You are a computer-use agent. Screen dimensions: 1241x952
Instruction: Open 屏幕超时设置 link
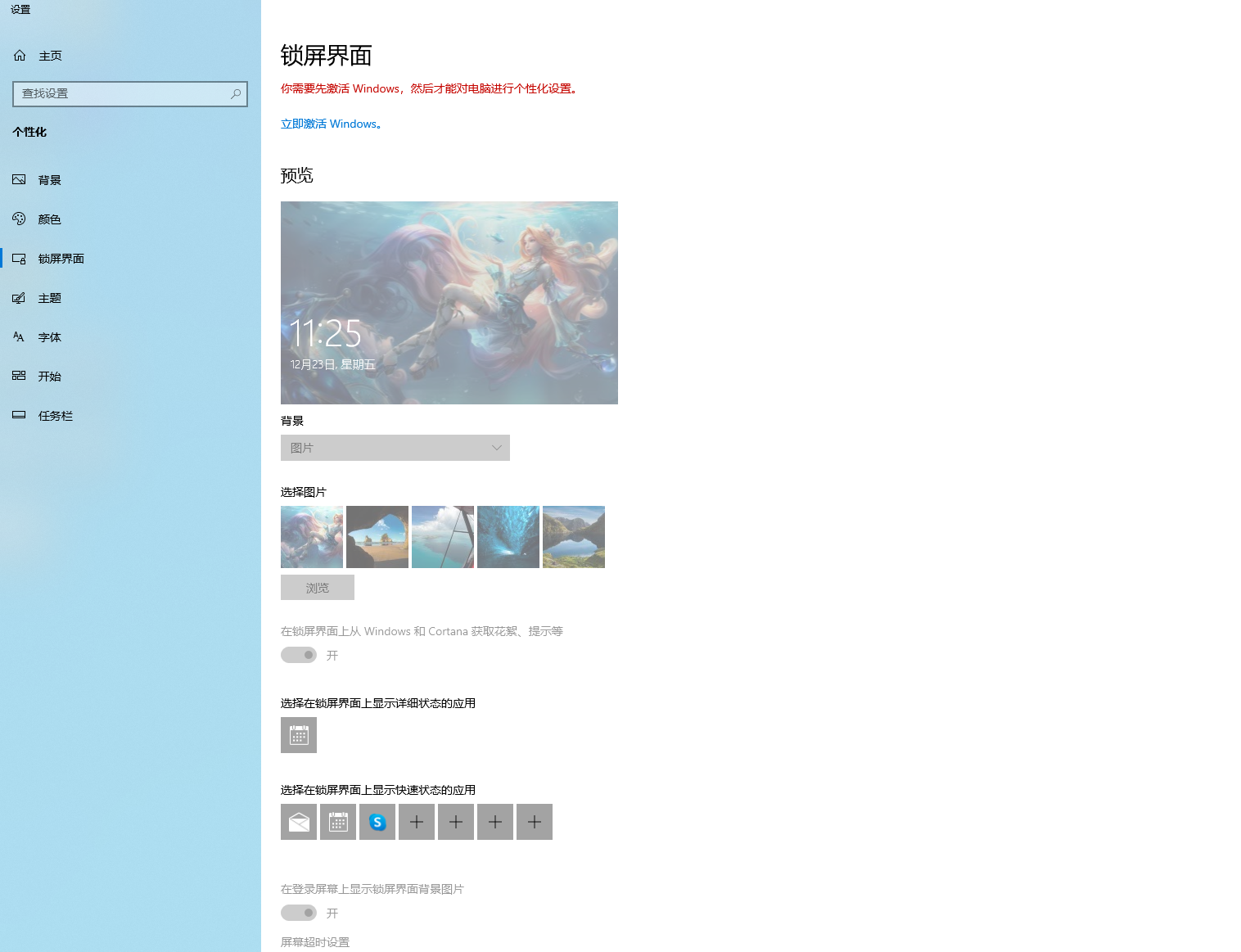[x=315, y=942]
